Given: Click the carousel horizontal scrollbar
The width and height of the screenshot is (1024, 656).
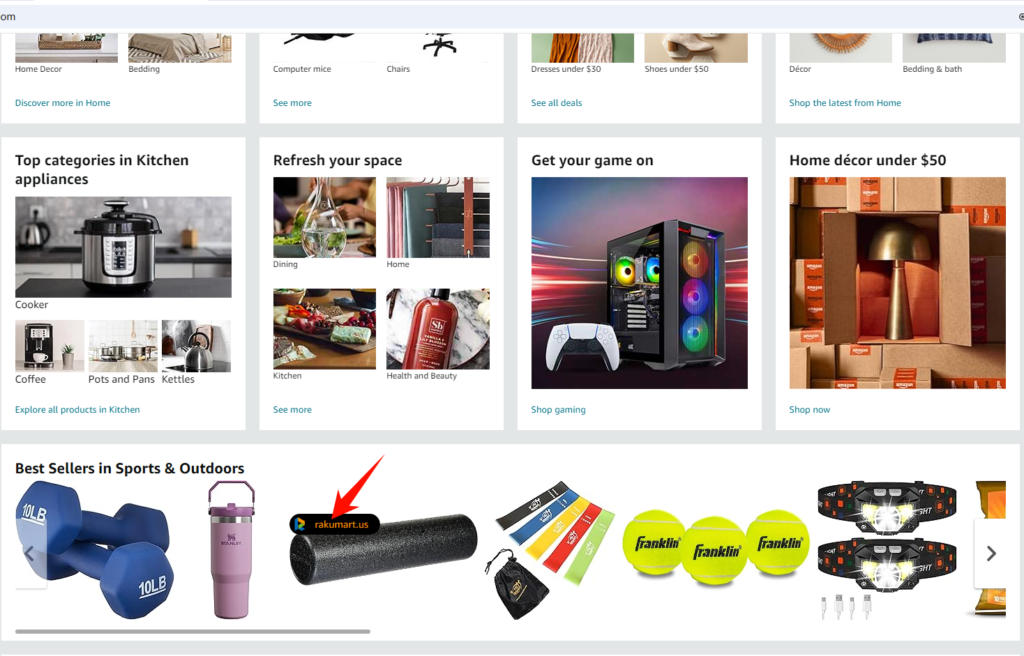Looking at the screenshot, I should 193,631.
